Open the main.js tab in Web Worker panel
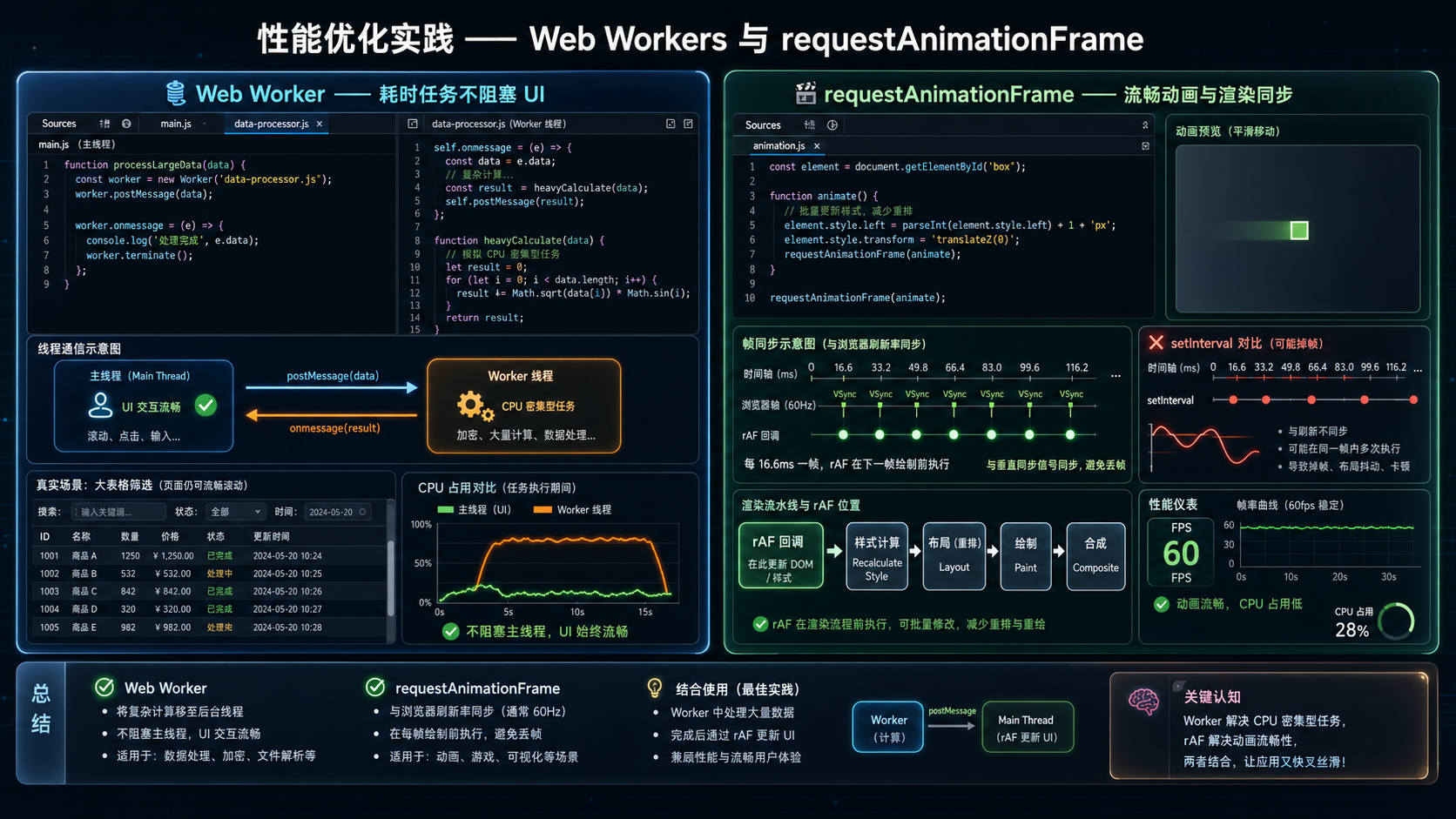1456x819 pixels. pos(176,124)
